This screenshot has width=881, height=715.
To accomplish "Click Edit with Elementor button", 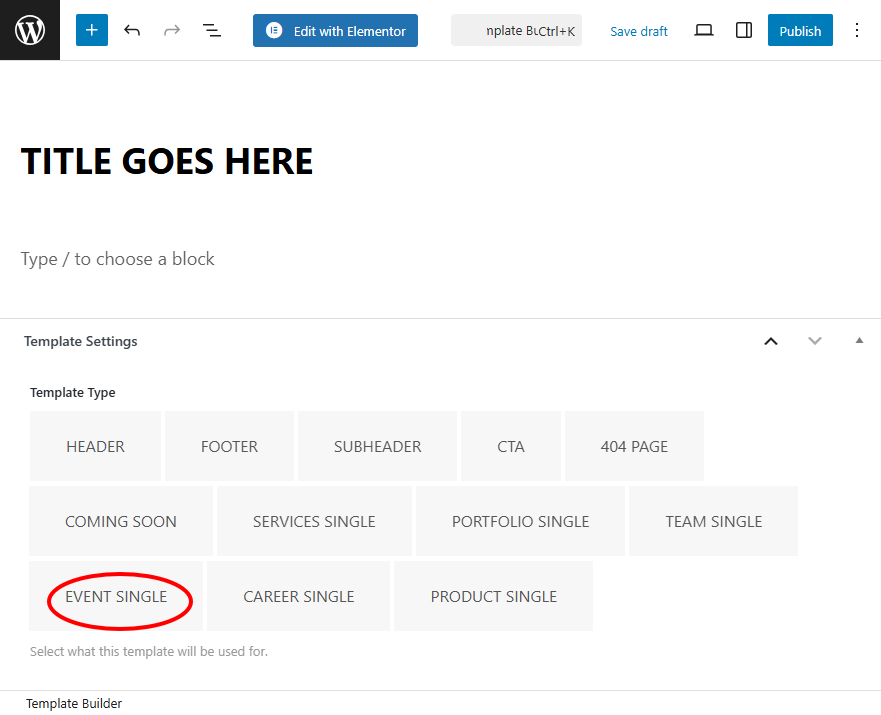I will pos(335,30).
